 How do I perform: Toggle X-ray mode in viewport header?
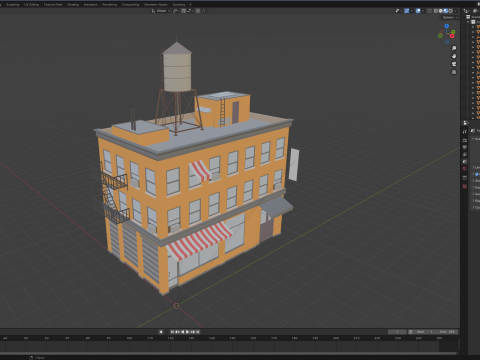(429, 11)
